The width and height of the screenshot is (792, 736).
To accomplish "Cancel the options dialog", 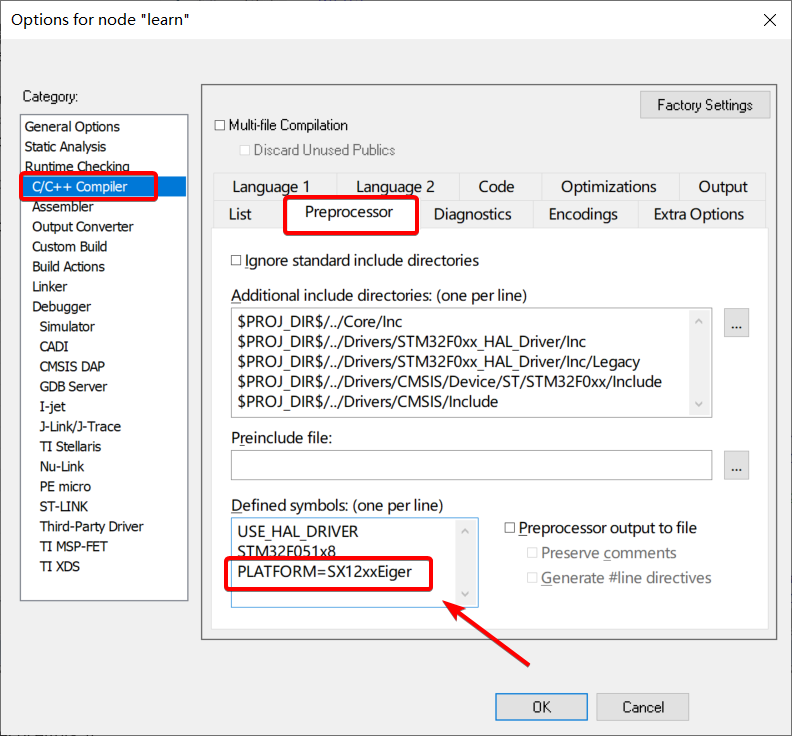I will tap(642, 707).
